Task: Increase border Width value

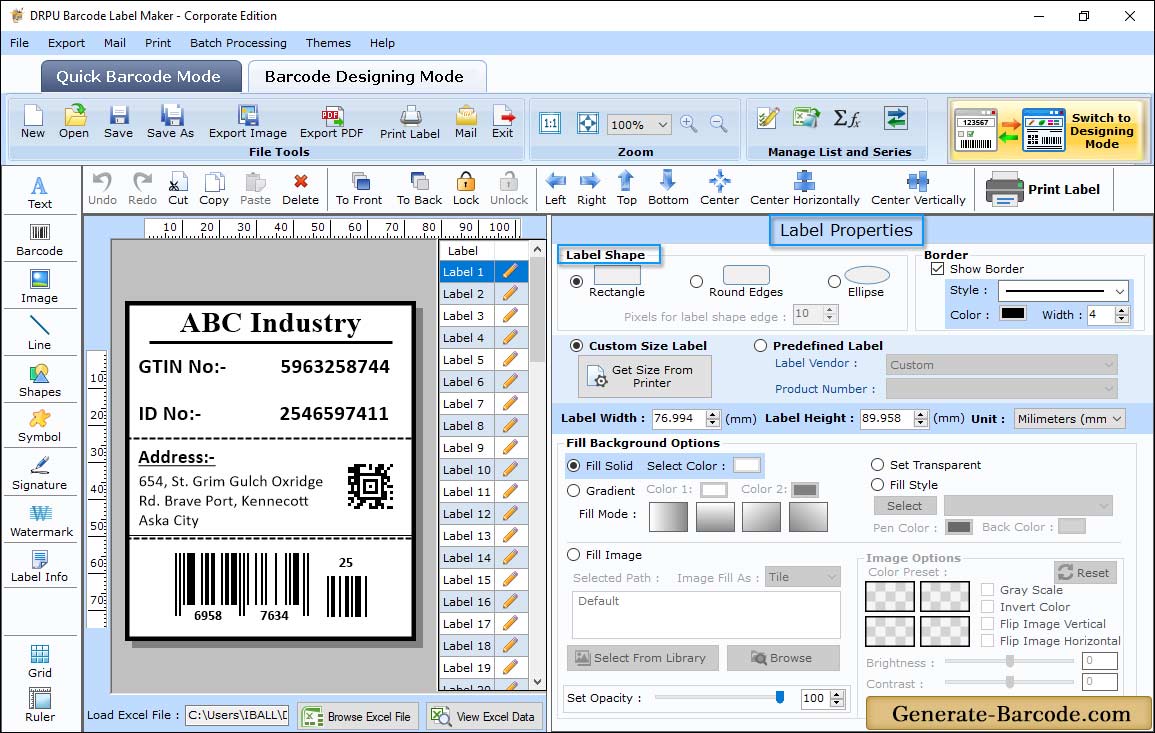Action: tap(1122, 311)
